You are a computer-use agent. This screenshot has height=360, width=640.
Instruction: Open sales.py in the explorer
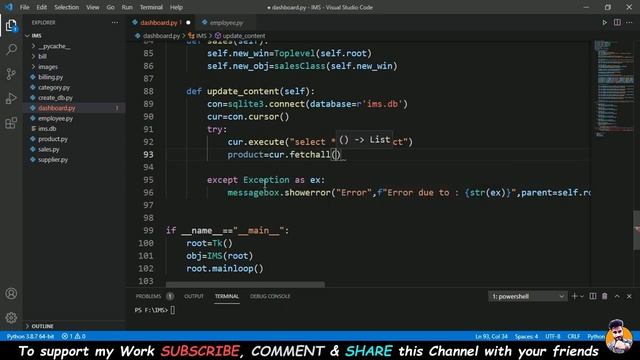tap(49, 149)
